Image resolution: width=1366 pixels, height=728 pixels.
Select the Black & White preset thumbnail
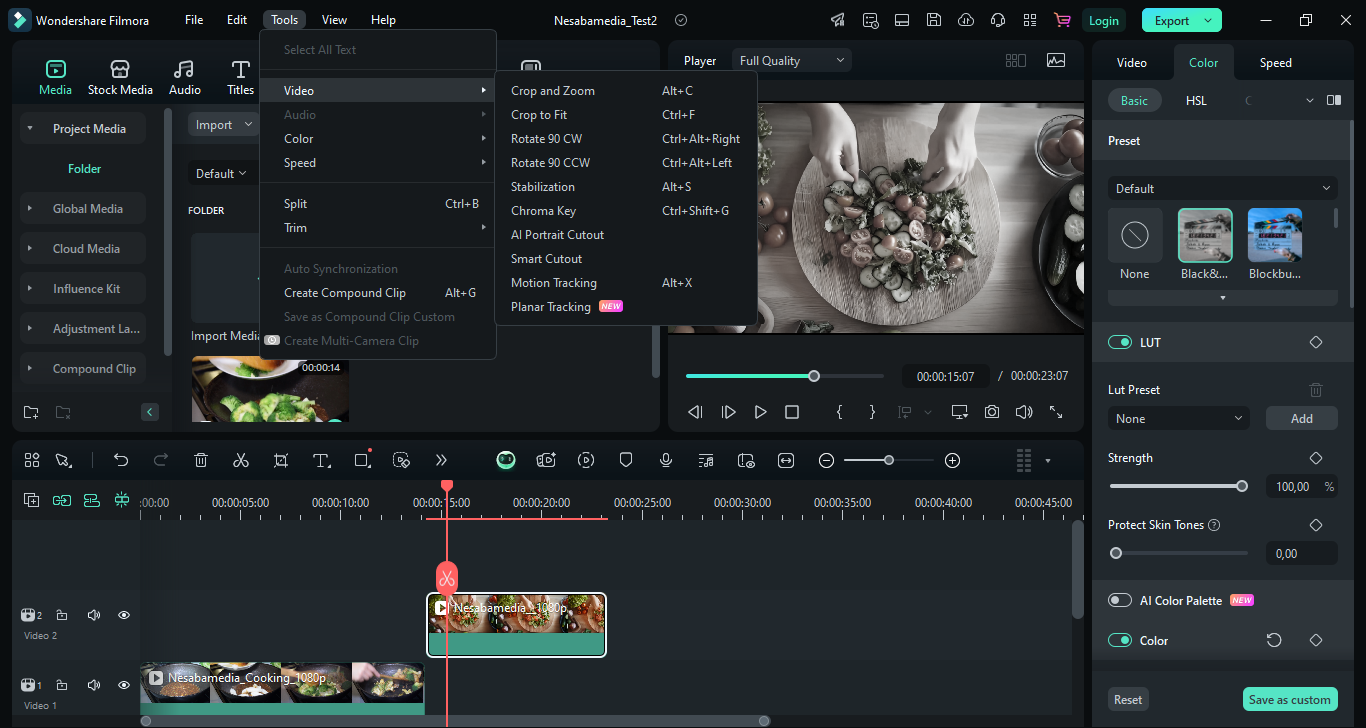pyautogui.click(x=1205, y=236)
